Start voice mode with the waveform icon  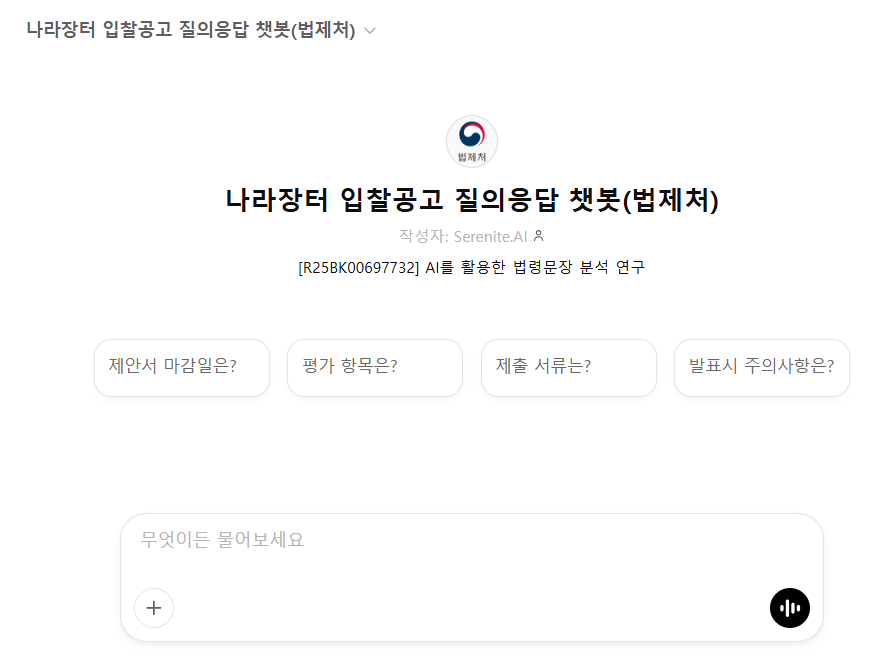click(790, 607)
